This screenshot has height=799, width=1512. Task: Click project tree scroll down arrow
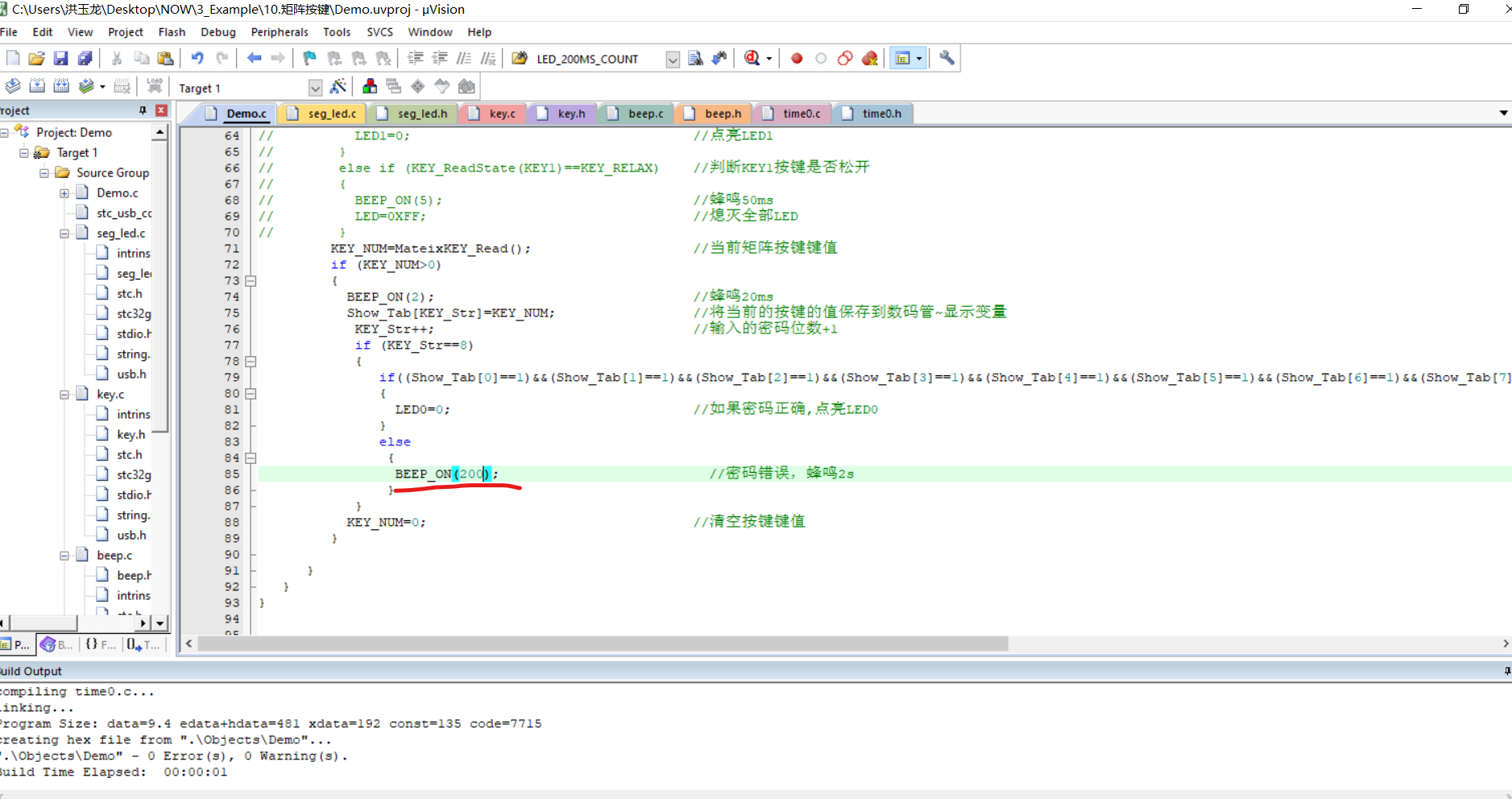pyautogui.click(x=160, y=623)
